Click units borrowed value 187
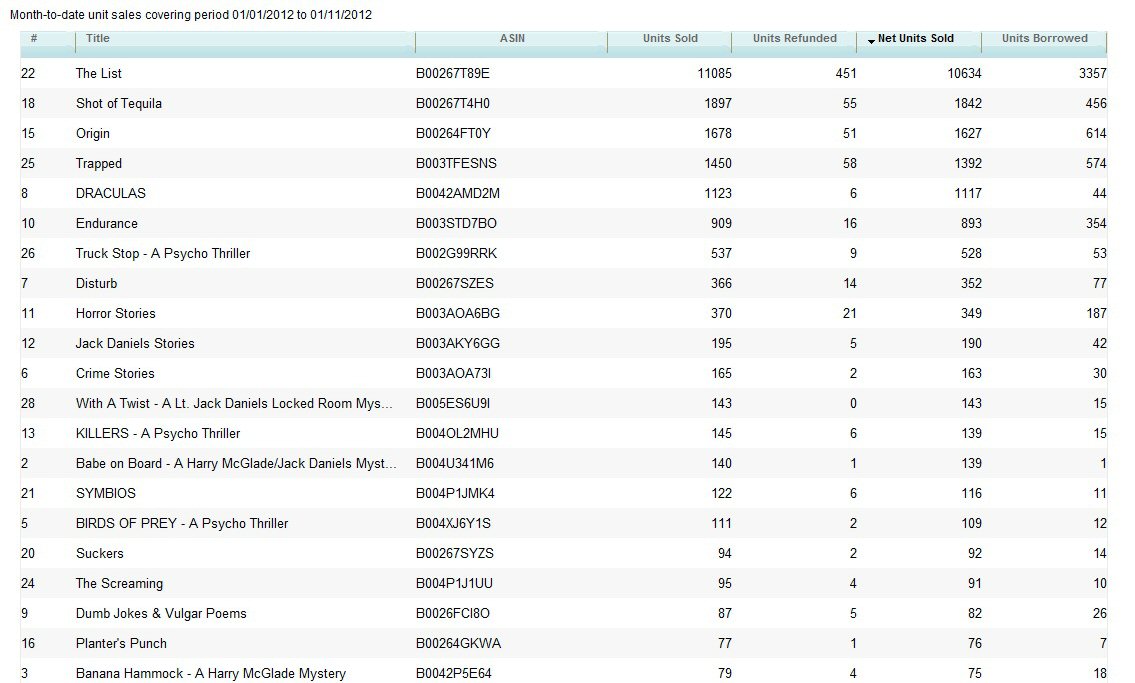This screenshot has width=1135, height=683. [x=1096, y=313]
